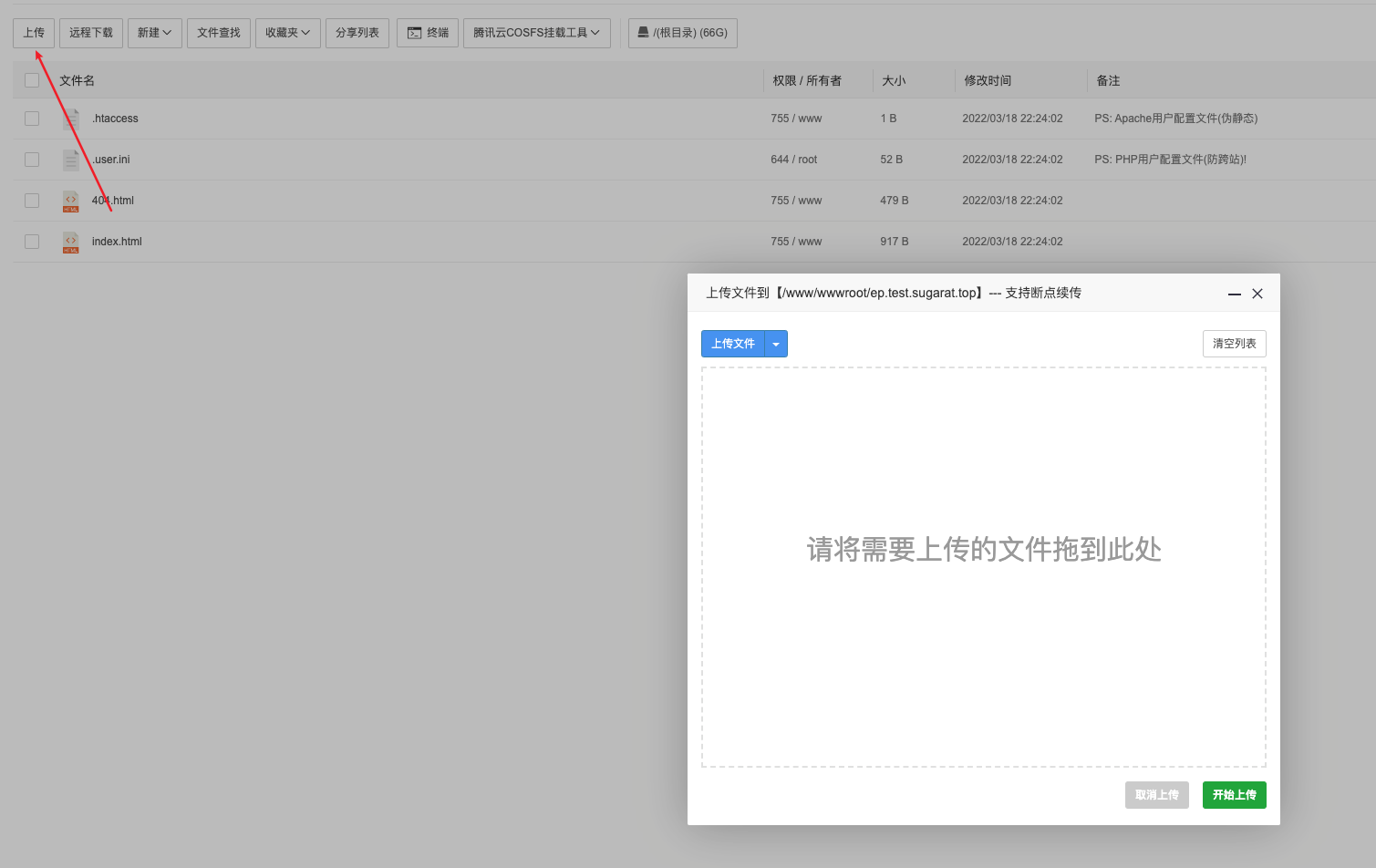Image resolution: width=1376 pixels, height=868 pixels.
Task: Click the index.html file icon
Action: tap(71, 242)
